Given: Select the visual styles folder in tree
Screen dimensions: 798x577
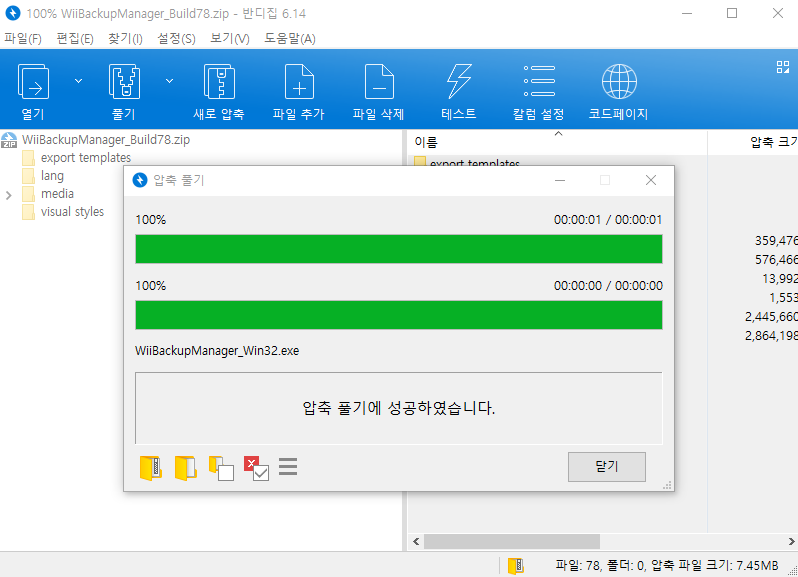Looking at the screenshot, I should [x=72, y=212].
